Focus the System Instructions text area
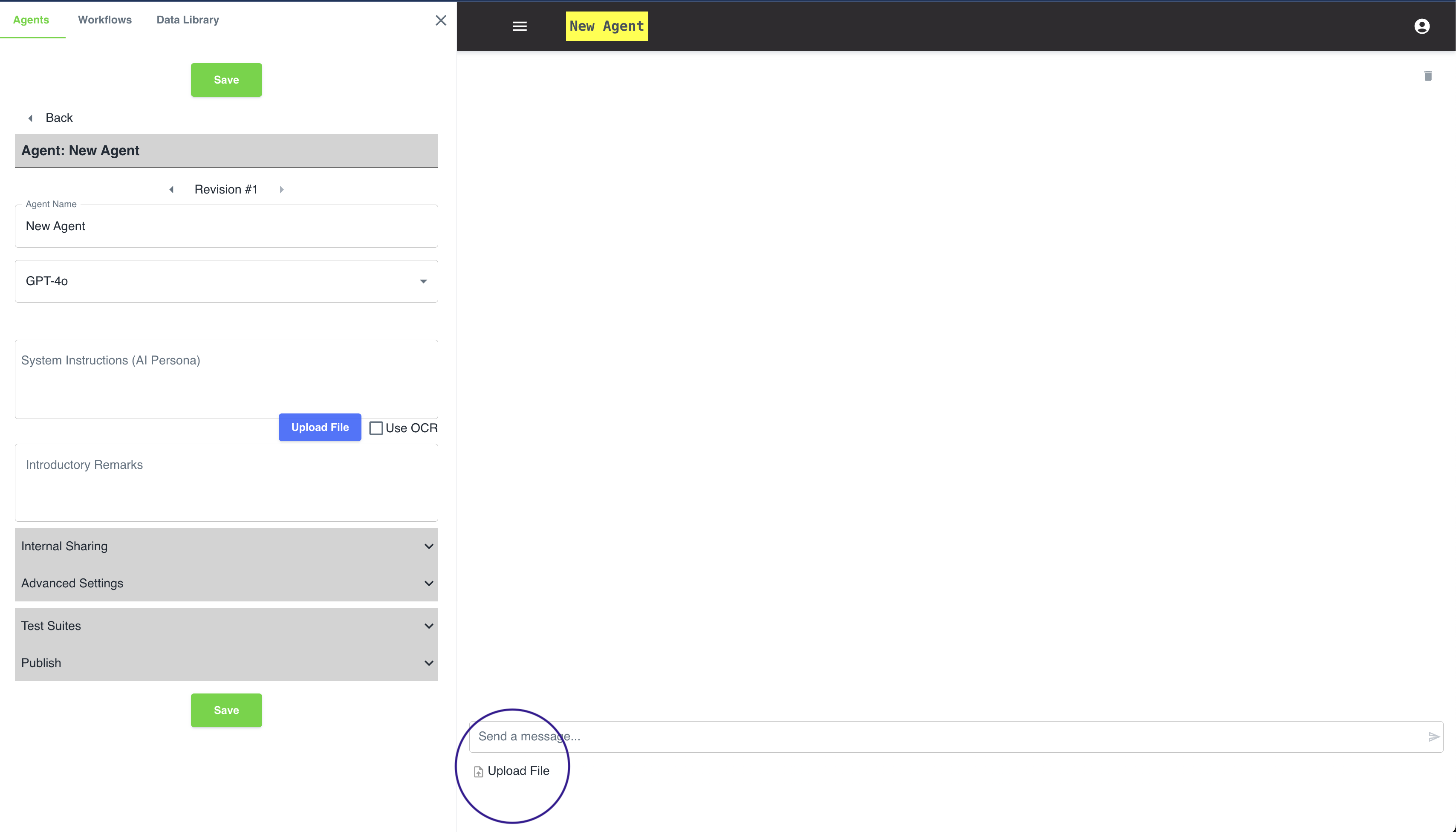Viewport: 1456px width, 832px height. point(226,379)
